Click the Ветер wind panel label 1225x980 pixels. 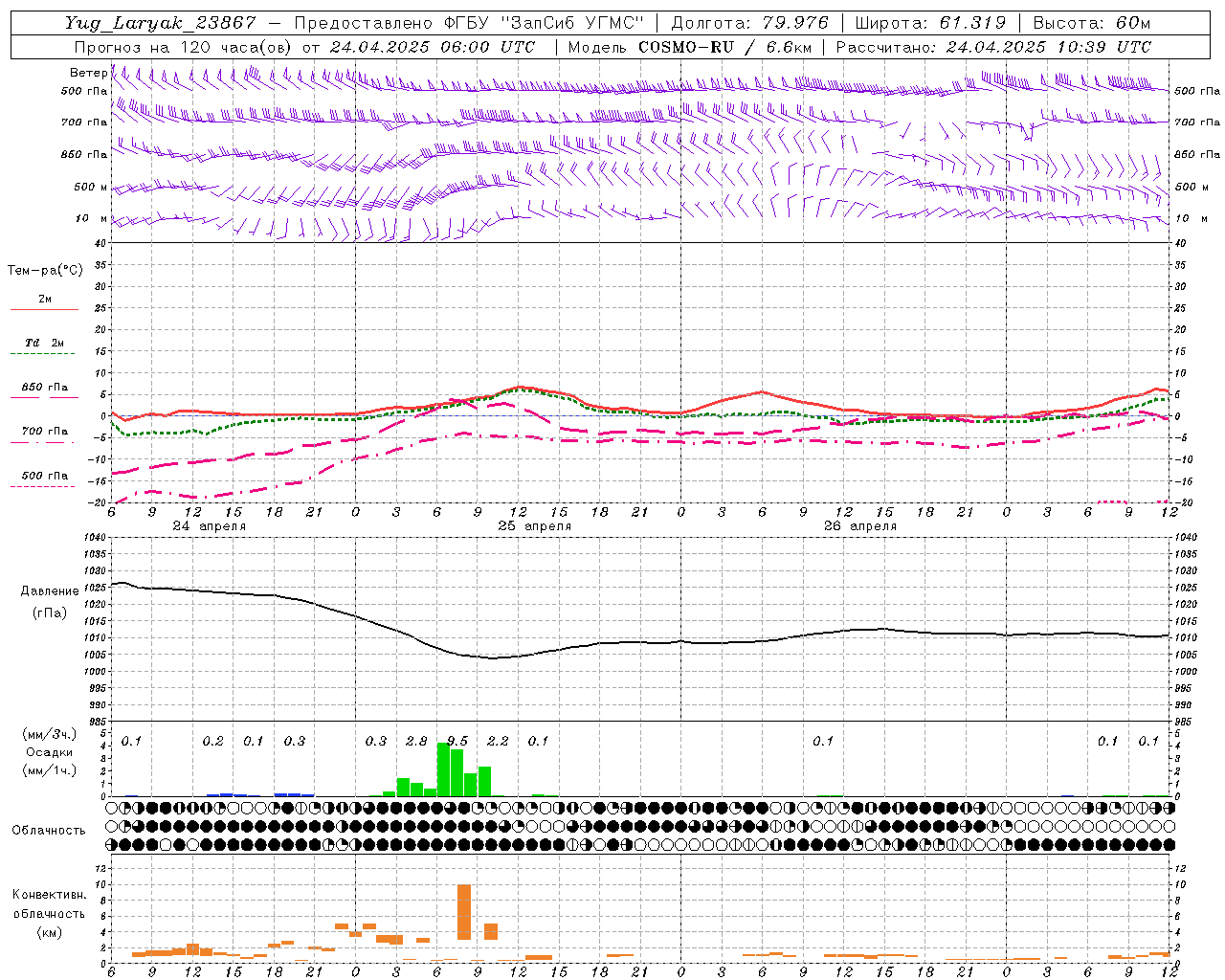pos(88,73)
